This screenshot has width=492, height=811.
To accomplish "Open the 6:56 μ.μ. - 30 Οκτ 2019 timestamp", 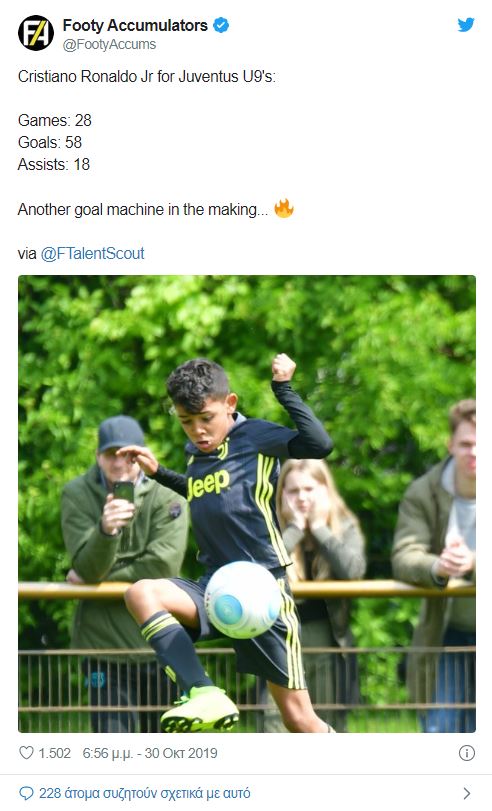I will coord(150,753).
